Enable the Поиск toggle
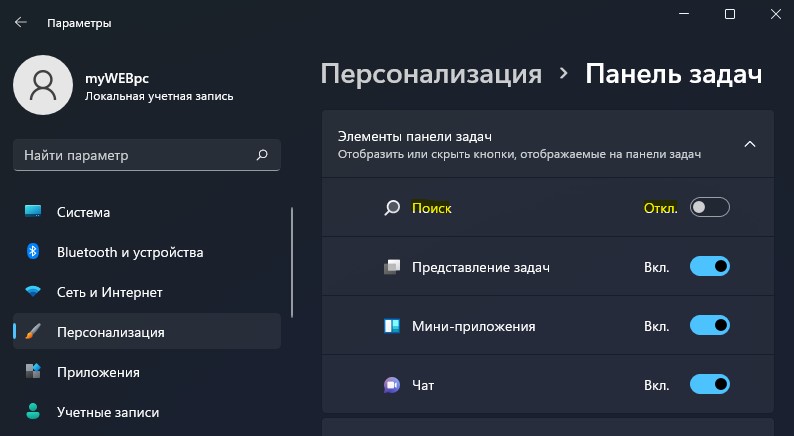The image size is (794, 436). pos(709,207)
